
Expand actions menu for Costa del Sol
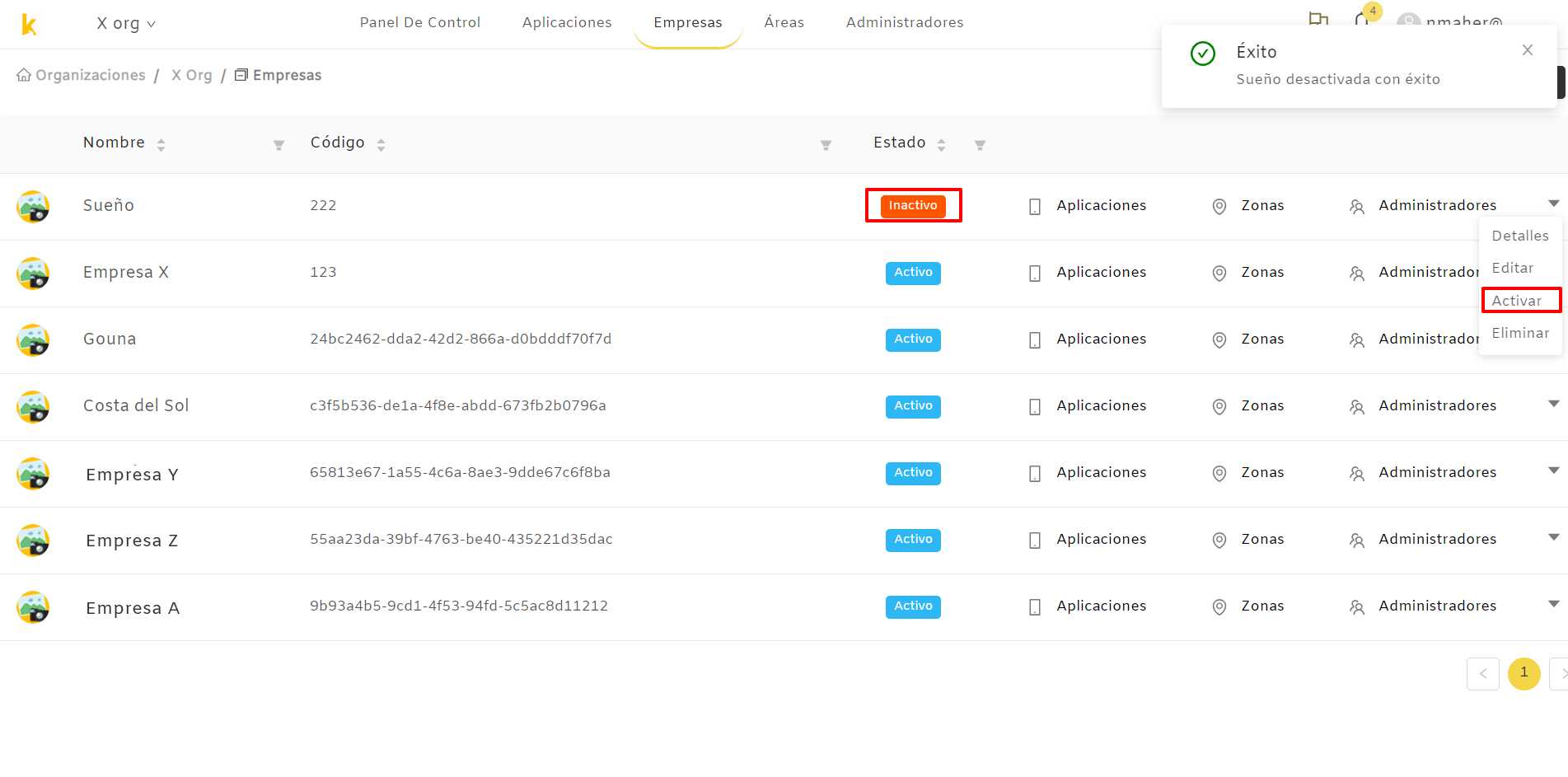pyautogui.click(x=1553, y=404)
